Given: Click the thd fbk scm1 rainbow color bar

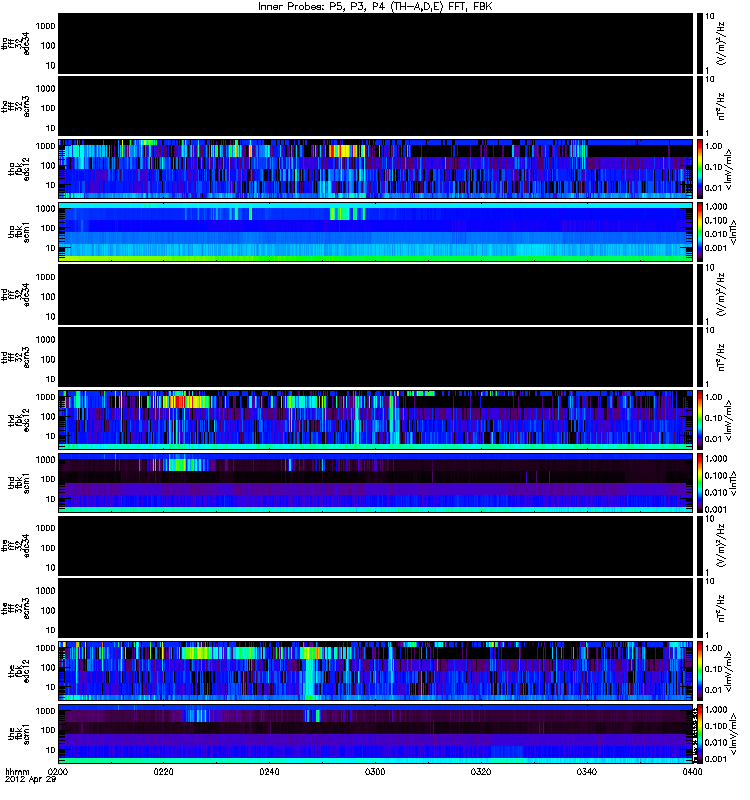Looking at the screenshot, I should tap(699, 483).
